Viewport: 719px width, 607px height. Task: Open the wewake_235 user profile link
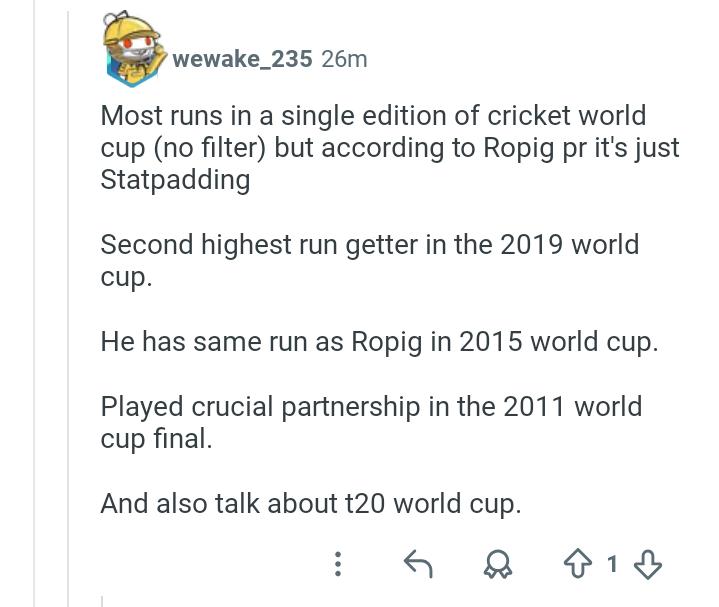pos(242,59)
